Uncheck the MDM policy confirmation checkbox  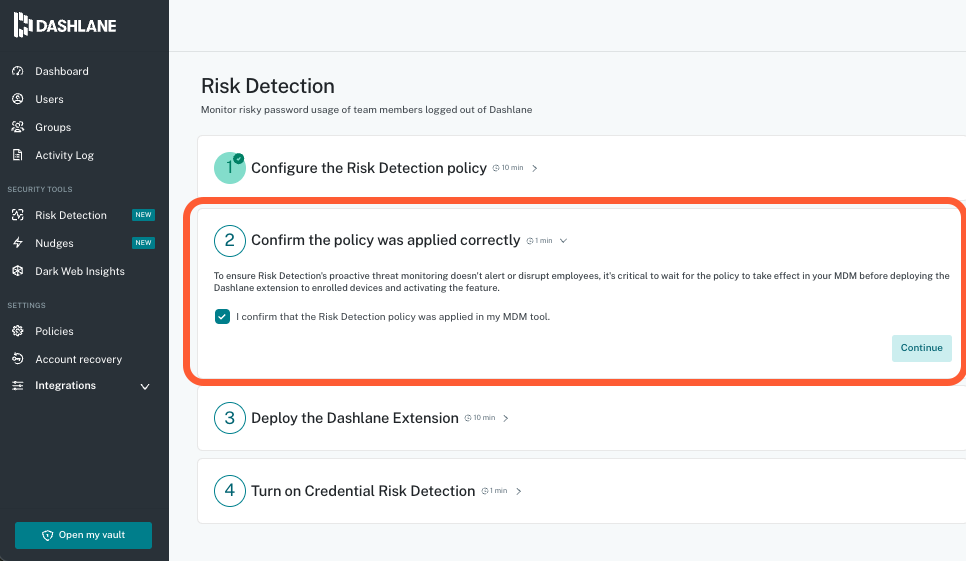pyautogui.click(x=222, y=317)
